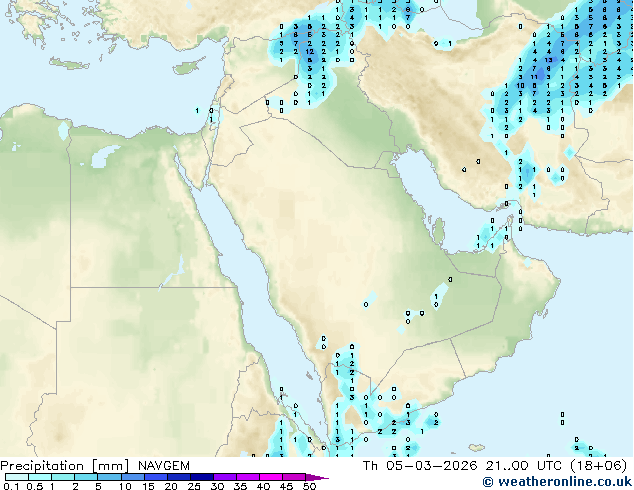Click the "UTC" label

[x=549, y=466]
